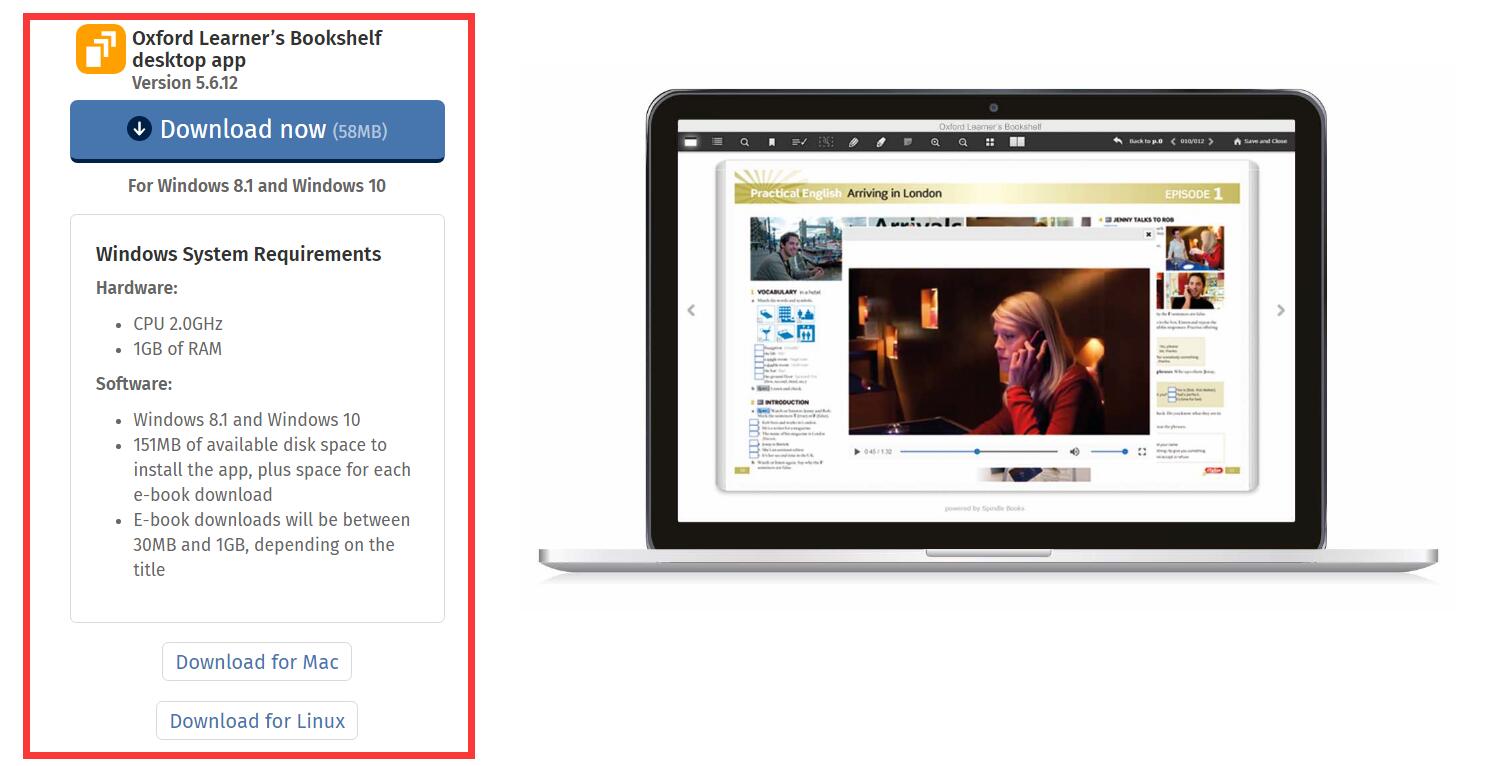Close the video popup with the X
Screen dimensions: 1485x766
click(x=1148, y=235)
